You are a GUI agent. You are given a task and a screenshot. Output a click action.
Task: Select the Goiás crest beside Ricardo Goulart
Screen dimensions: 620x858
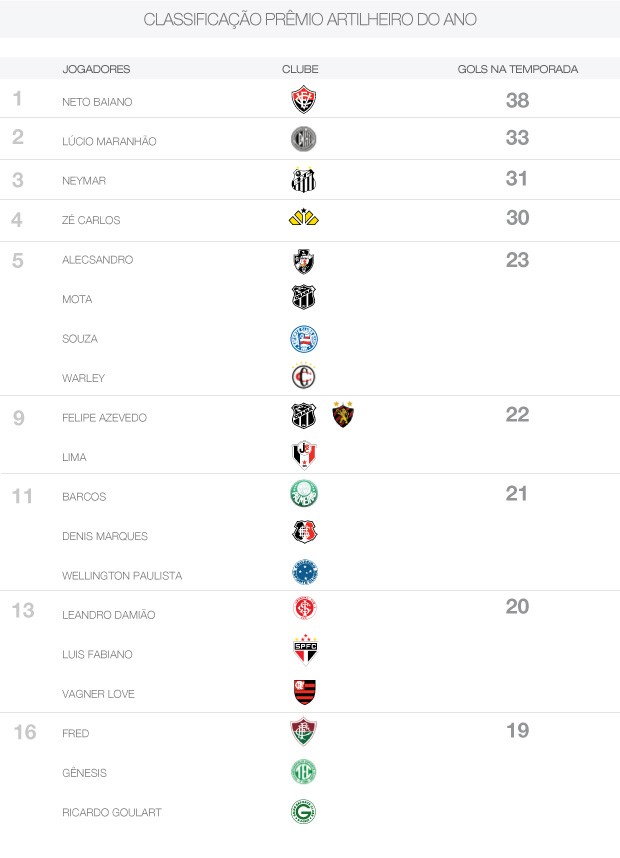[303, 812]
